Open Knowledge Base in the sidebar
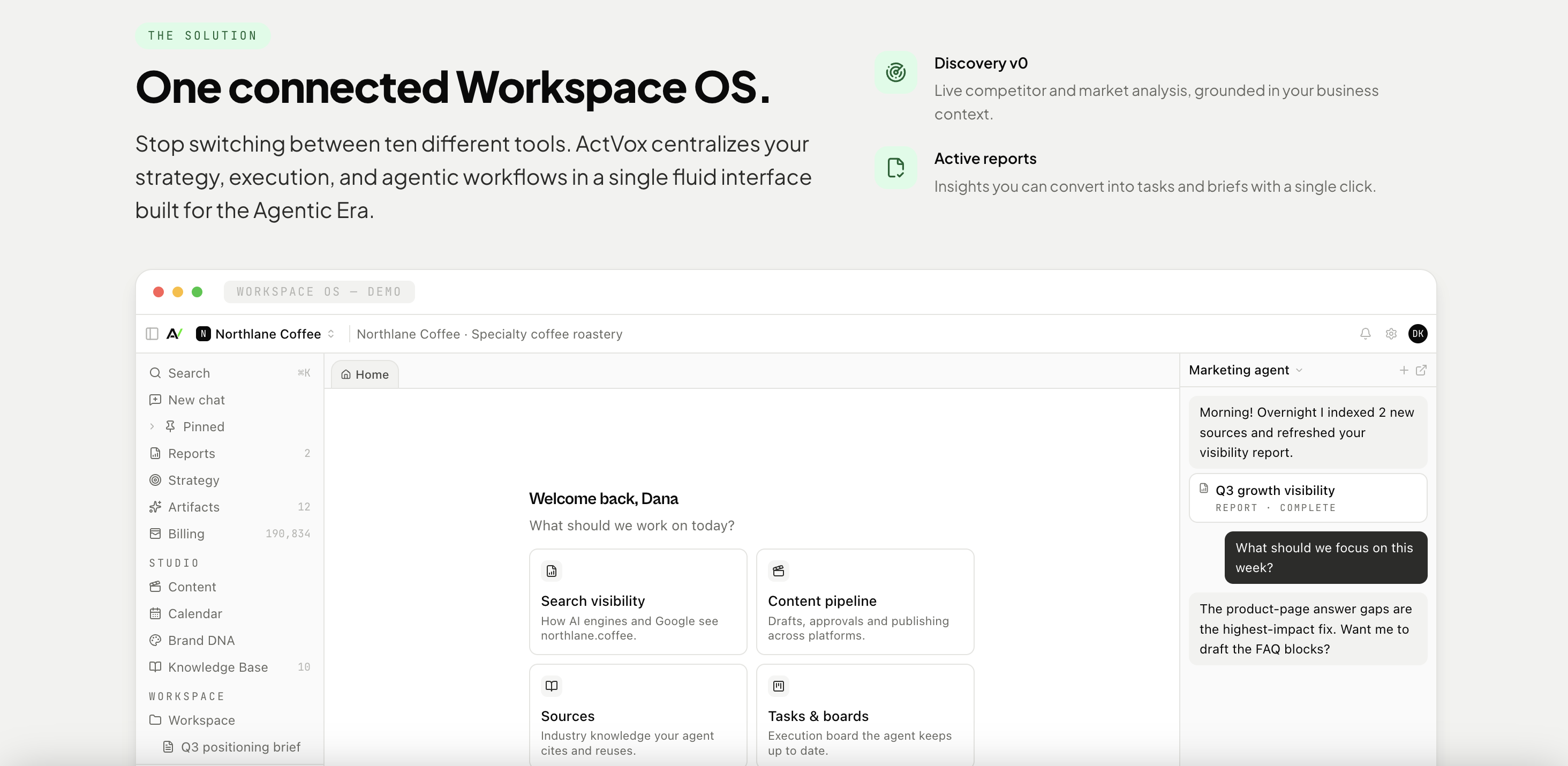1568x766 pixels. point(230,667)
